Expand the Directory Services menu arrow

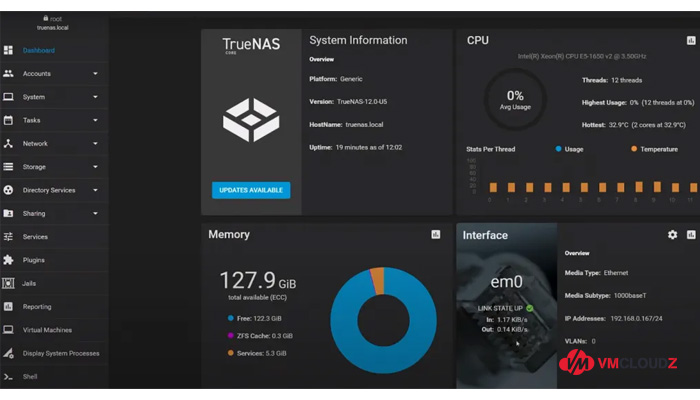click(x=95, y=190)
